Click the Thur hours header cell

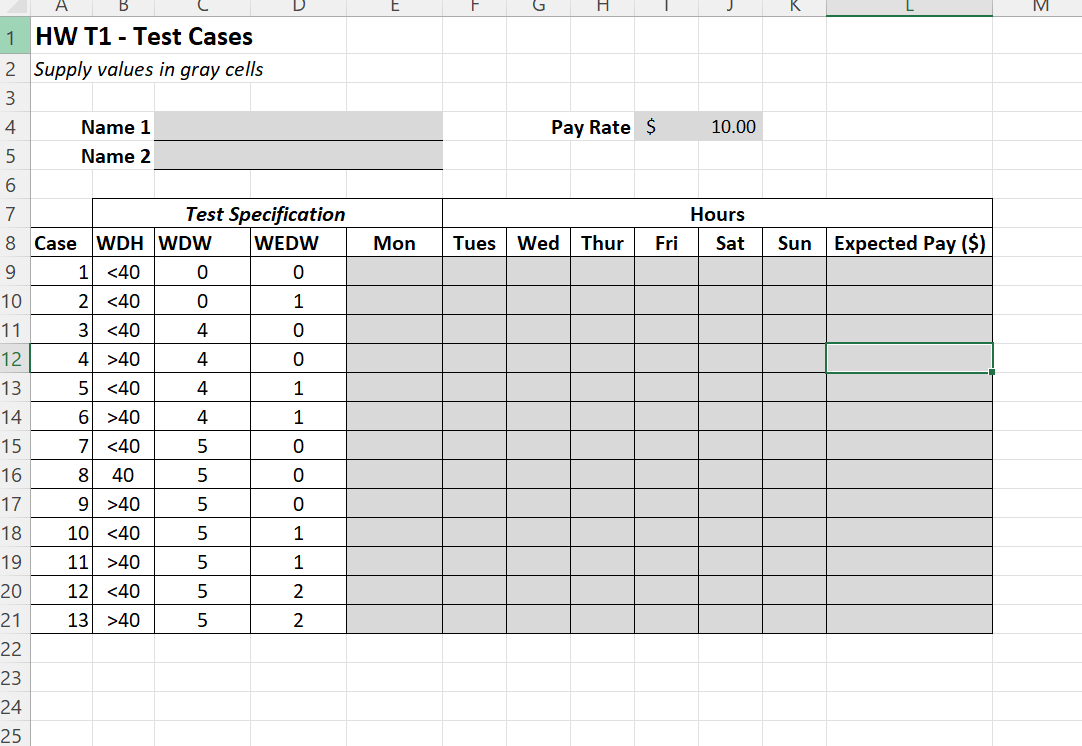point(602,243)
